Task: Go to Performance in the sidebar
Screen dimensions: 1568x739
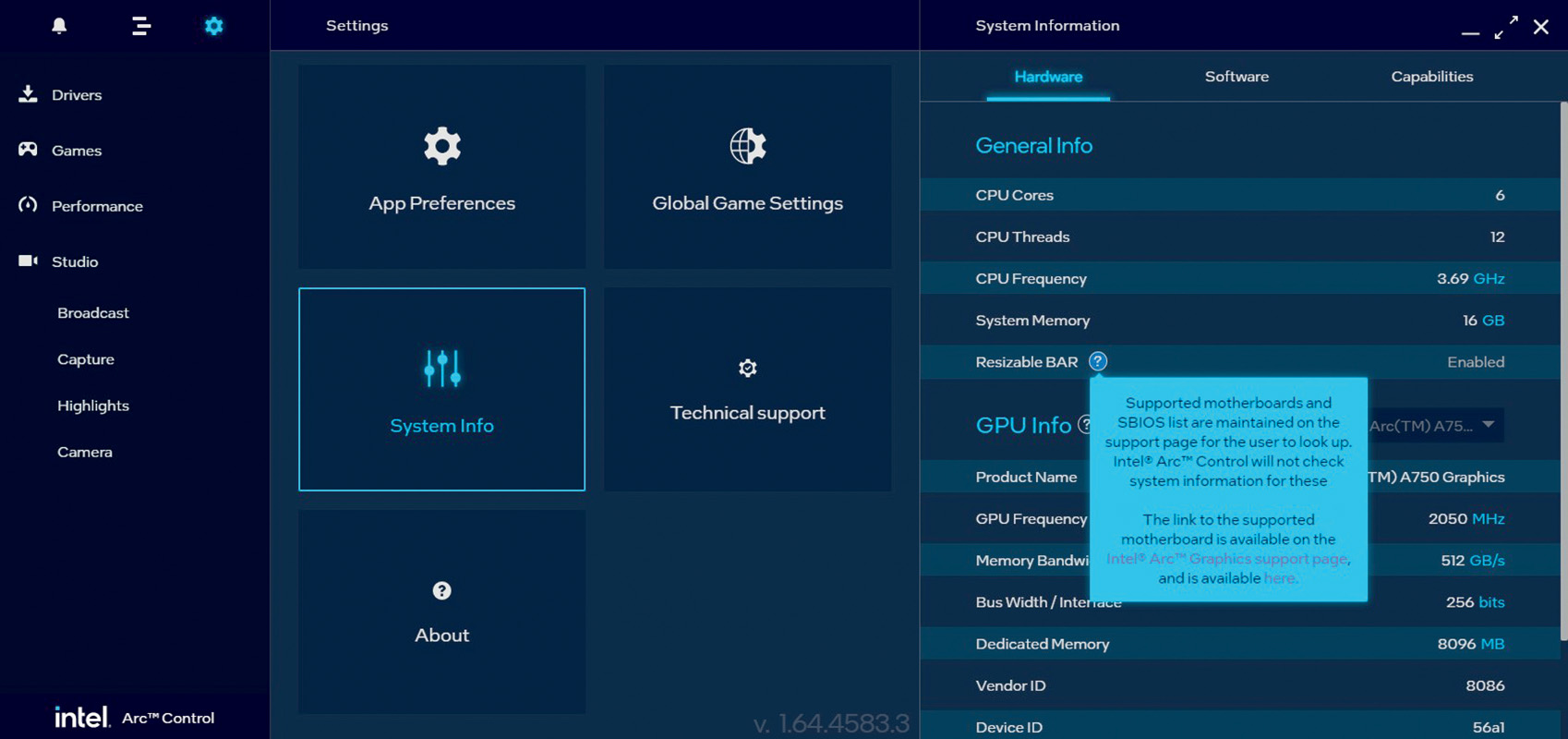Action: (96, 206)
